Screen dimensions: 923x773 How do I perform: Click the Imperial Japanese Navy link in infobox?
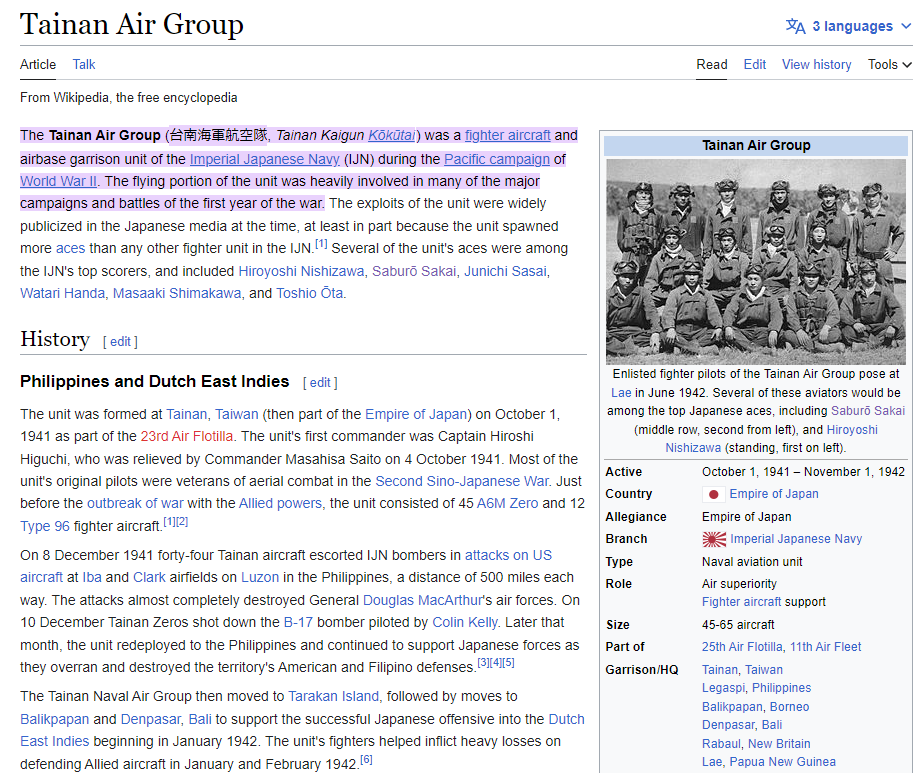(795, 539)
